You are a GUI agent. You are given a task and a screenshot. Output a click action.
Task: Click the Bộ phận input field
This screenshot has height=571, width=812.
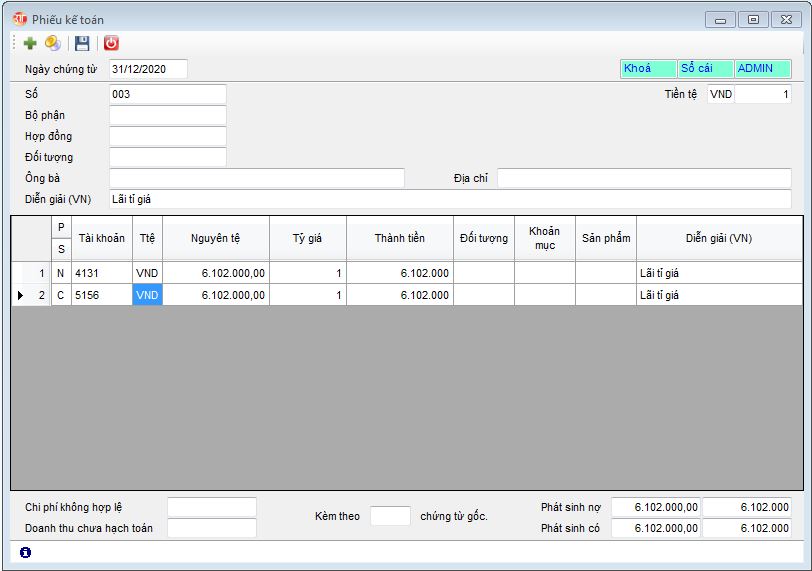[x=167, y=115]
